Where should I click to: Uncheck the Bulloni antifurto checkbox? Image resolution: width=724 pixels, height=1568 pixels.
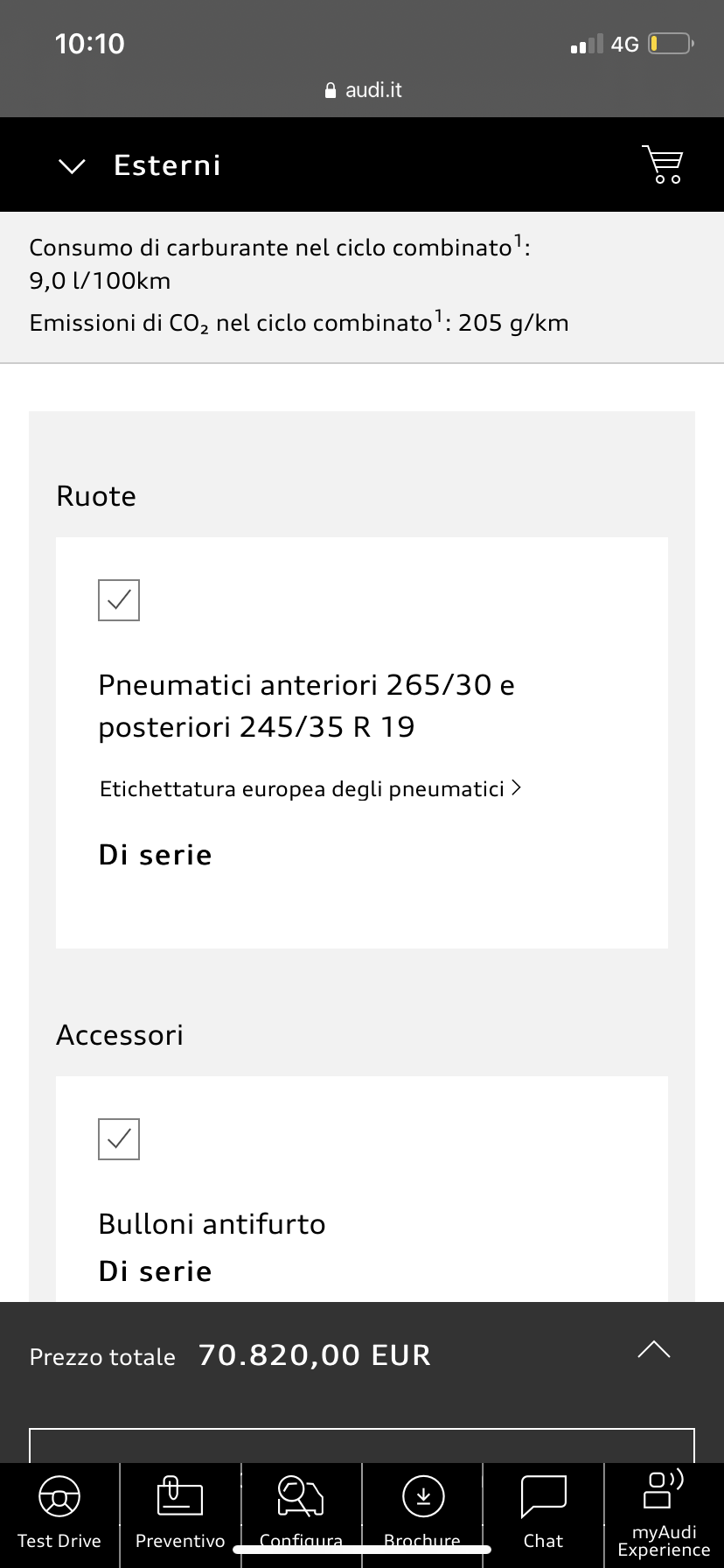coord(119,1139)
